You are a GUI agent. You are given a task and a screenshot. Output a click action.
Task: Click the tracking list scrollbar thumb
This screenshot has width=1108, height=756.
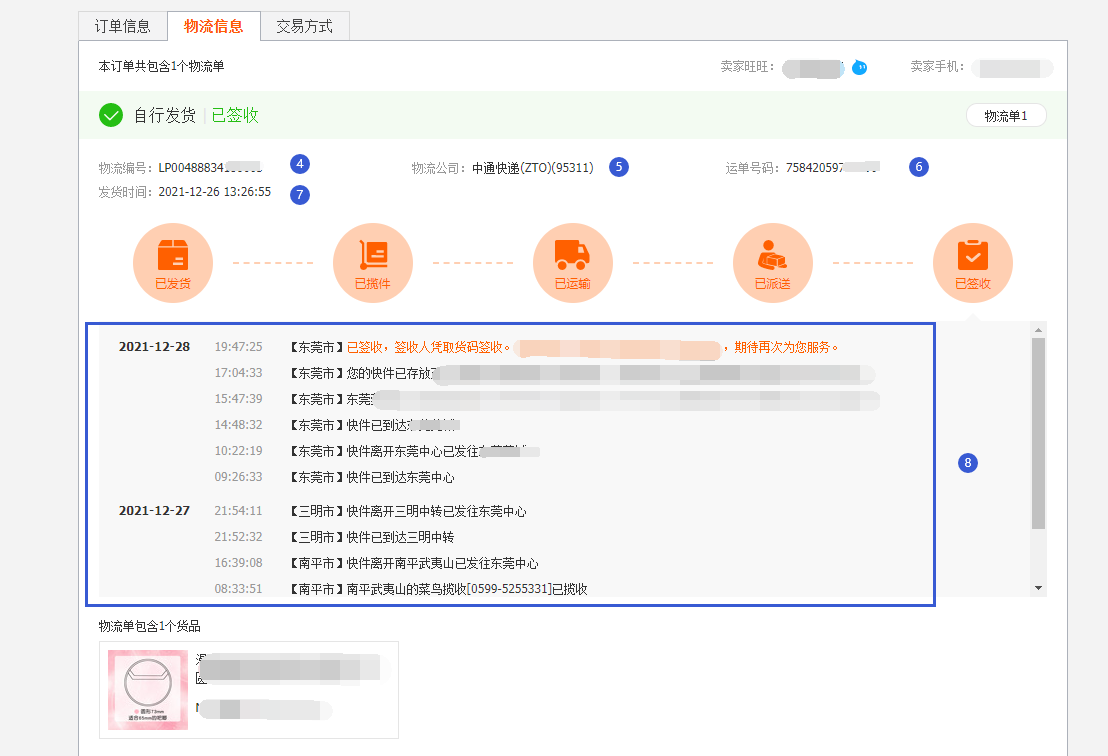pos(1038,432)
